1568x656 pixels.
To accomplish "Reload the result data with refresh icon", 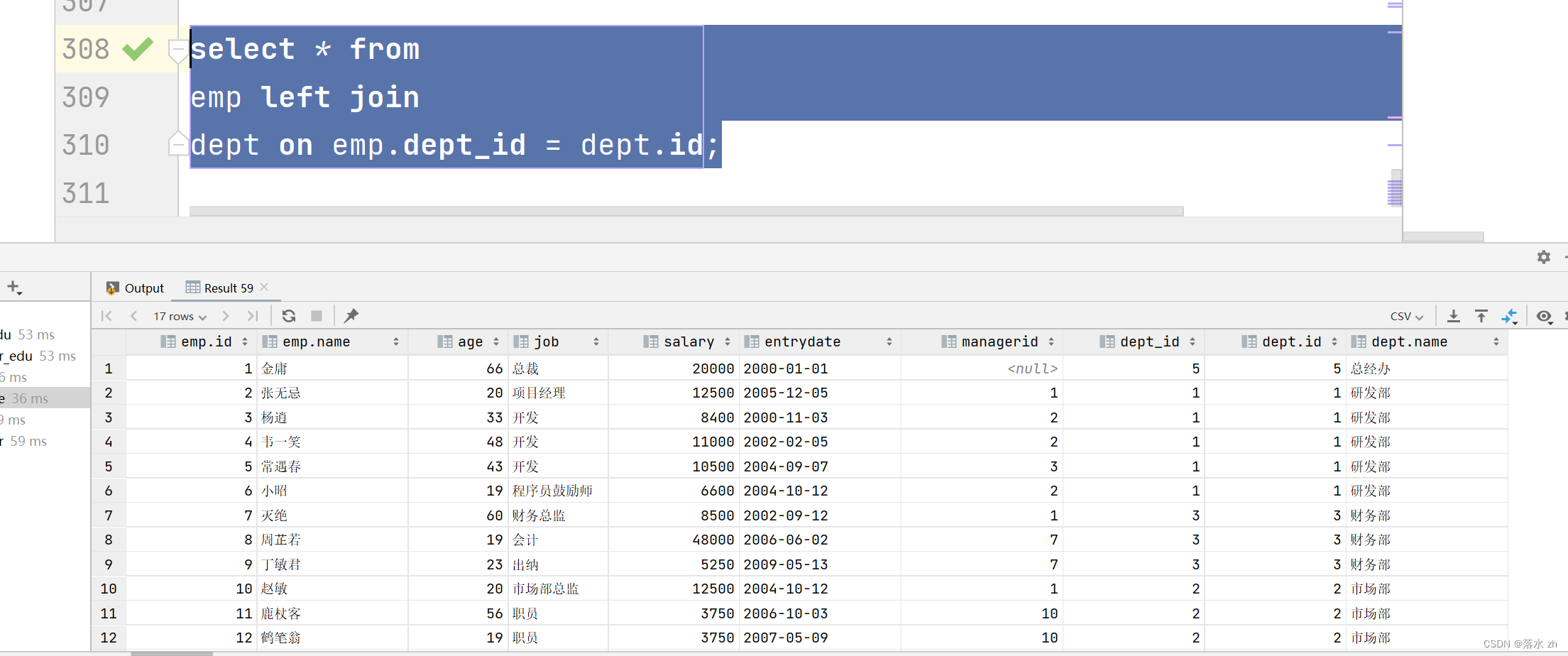I will [289, 316].
